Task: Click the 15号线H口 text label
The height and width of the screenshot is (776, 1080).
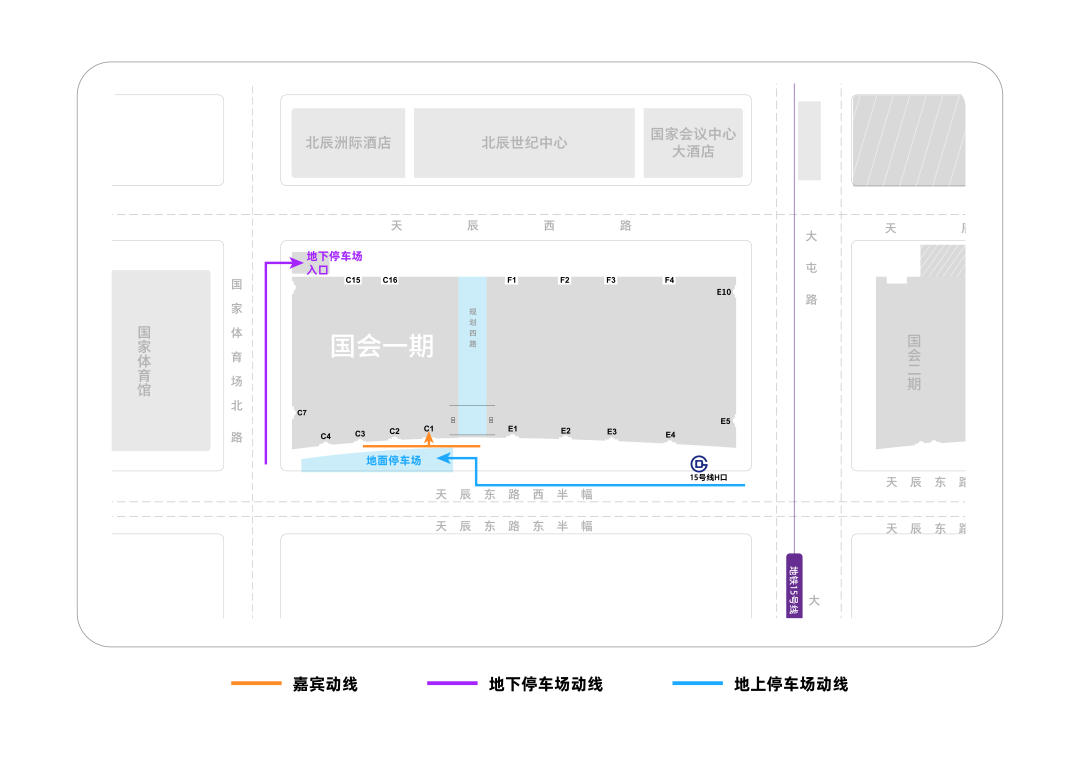Action: [x=709, y=477]
